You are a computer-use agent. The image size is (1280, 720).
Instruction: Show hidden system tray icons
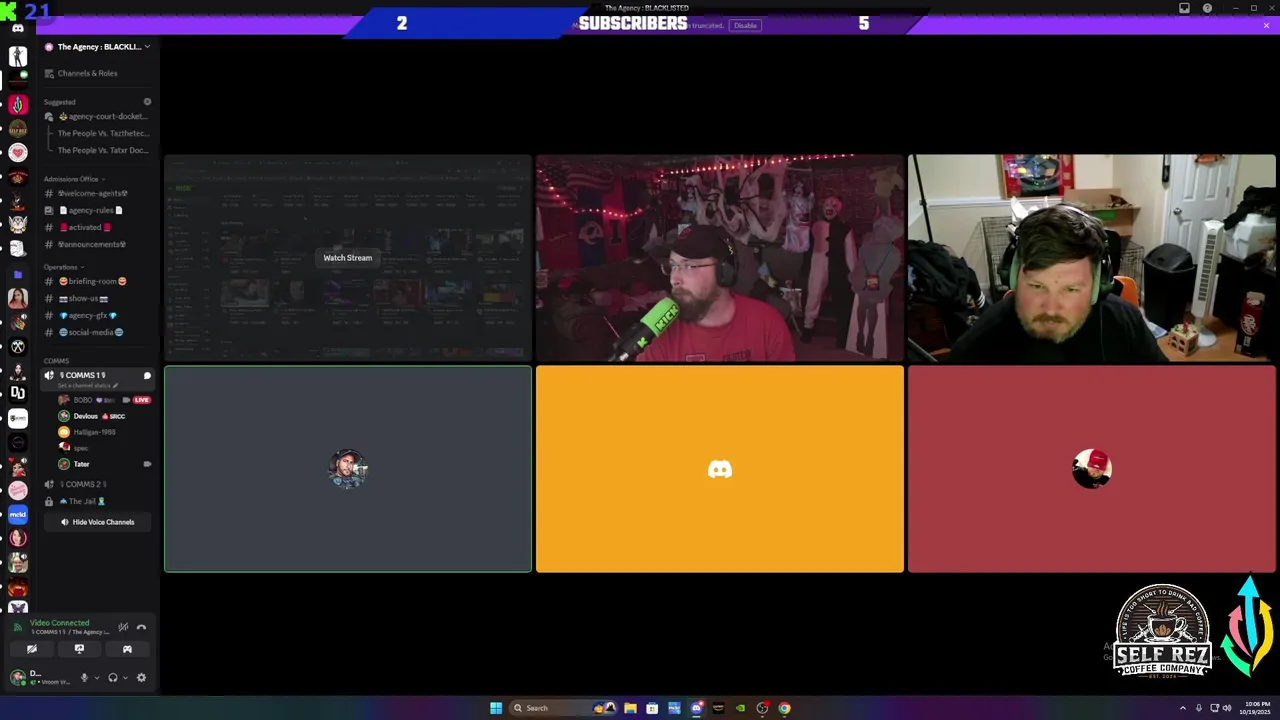[x=1183, y=708]
